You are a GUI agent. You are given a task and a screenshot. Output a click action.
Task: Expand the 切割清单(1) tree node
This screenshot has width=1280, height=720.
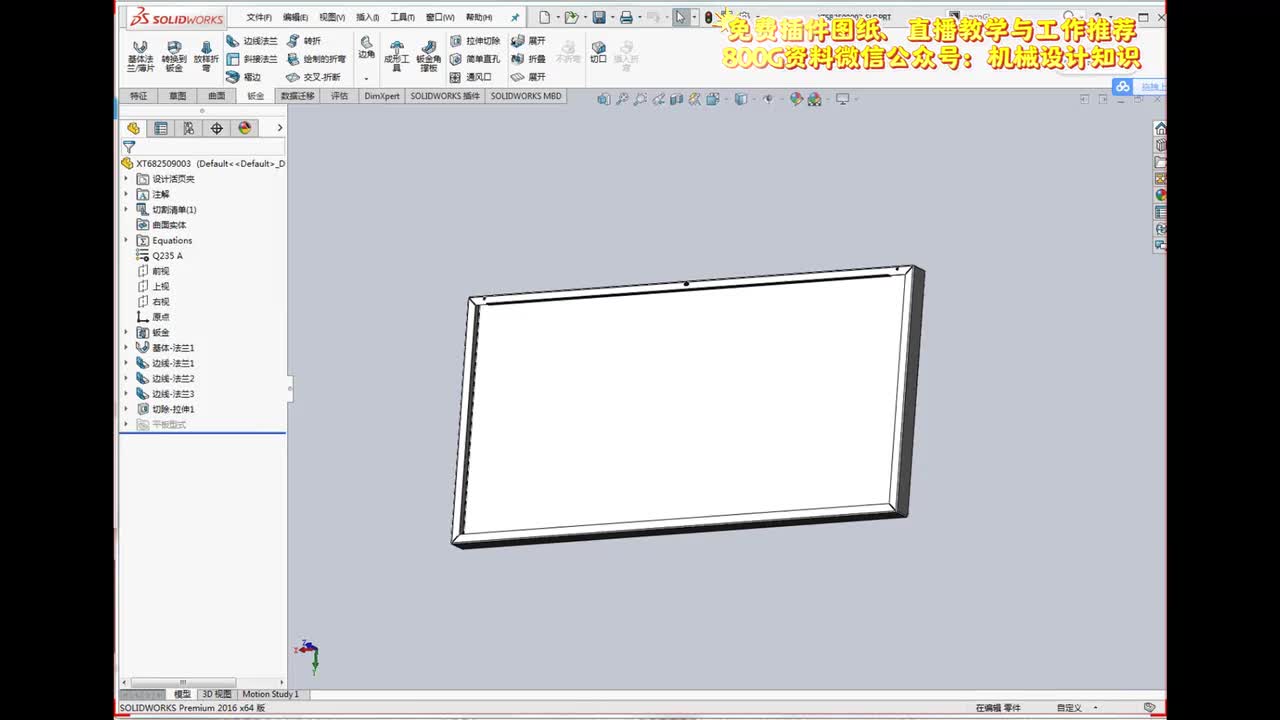(126, 210)
